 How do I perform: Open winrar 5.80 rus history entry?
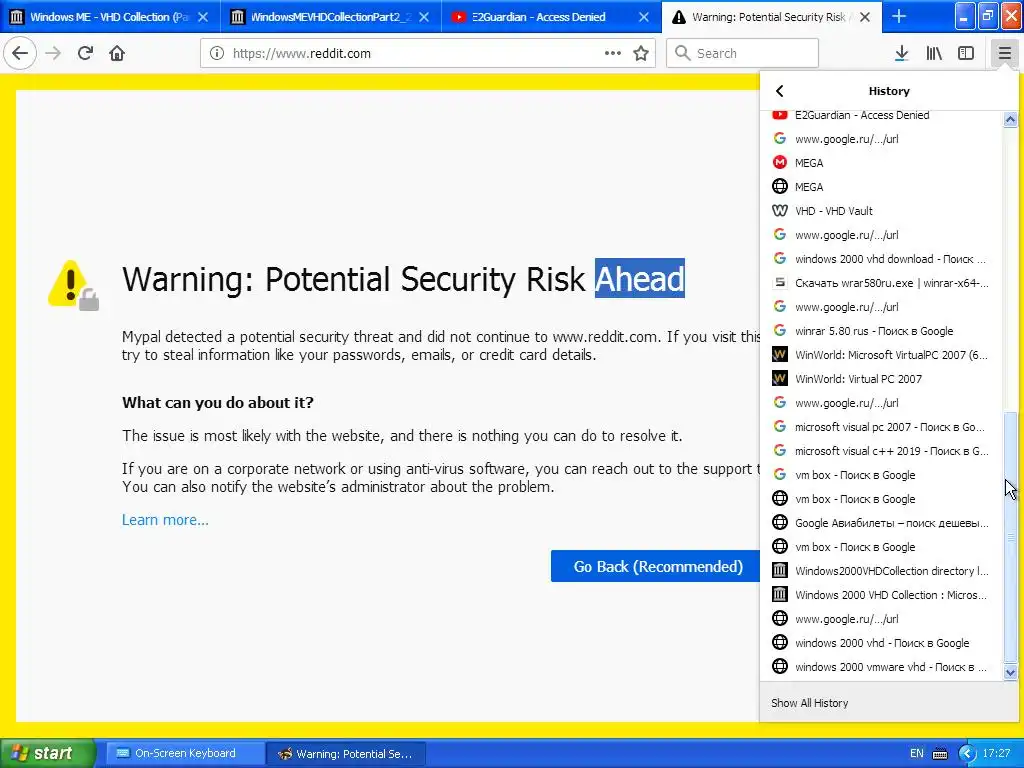pyautogui.click(x=883, y=331)
